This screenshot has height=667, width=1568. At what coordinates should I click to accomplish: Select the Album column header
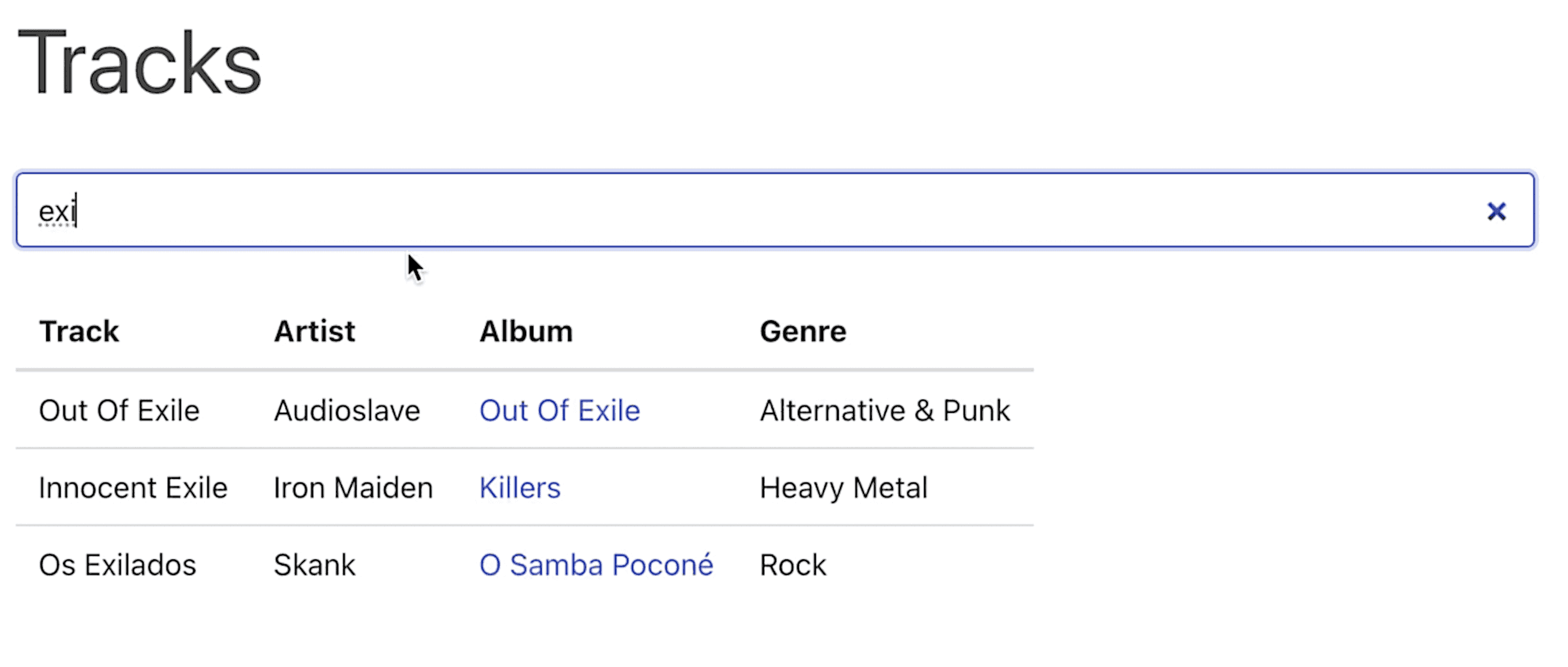526,331
